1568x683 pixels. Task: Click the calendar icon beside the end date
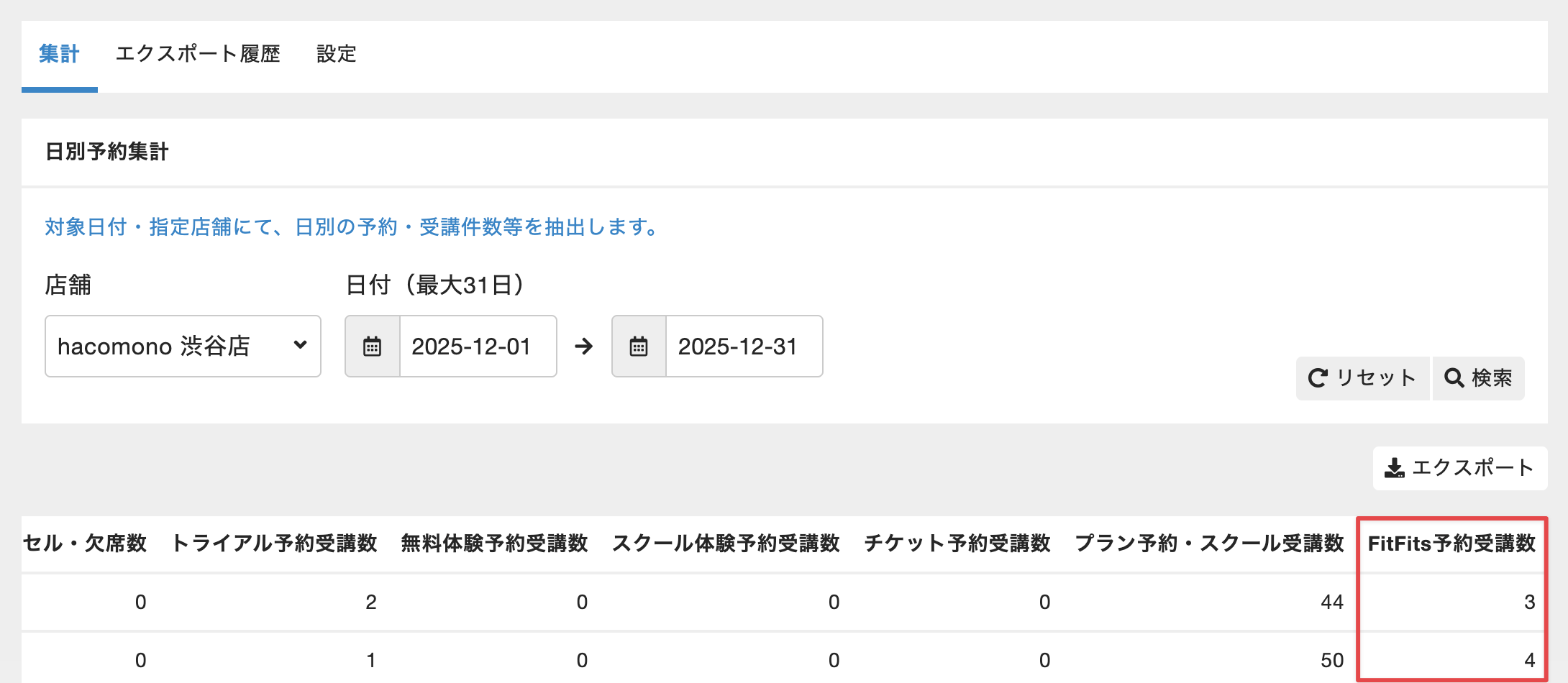639,347
